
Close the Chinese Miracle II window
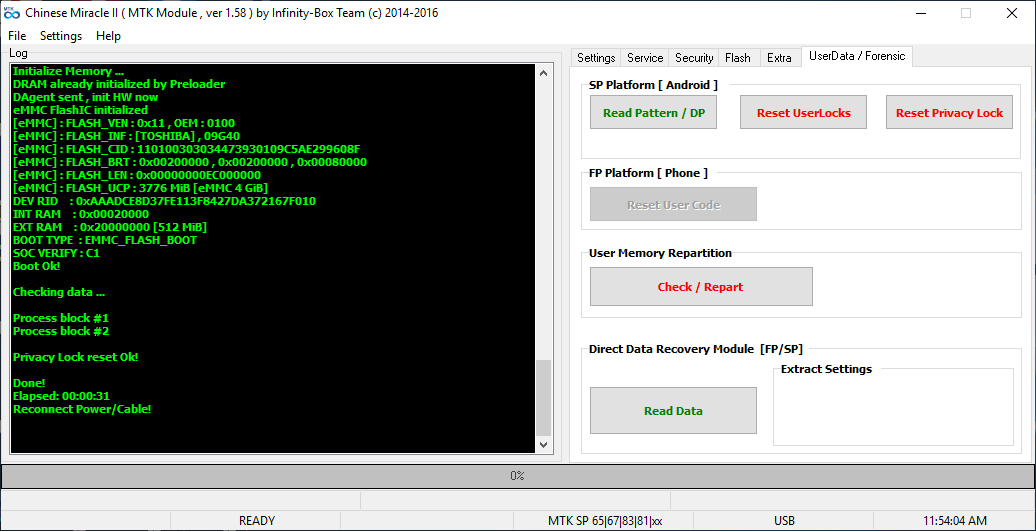[1011, 13]
